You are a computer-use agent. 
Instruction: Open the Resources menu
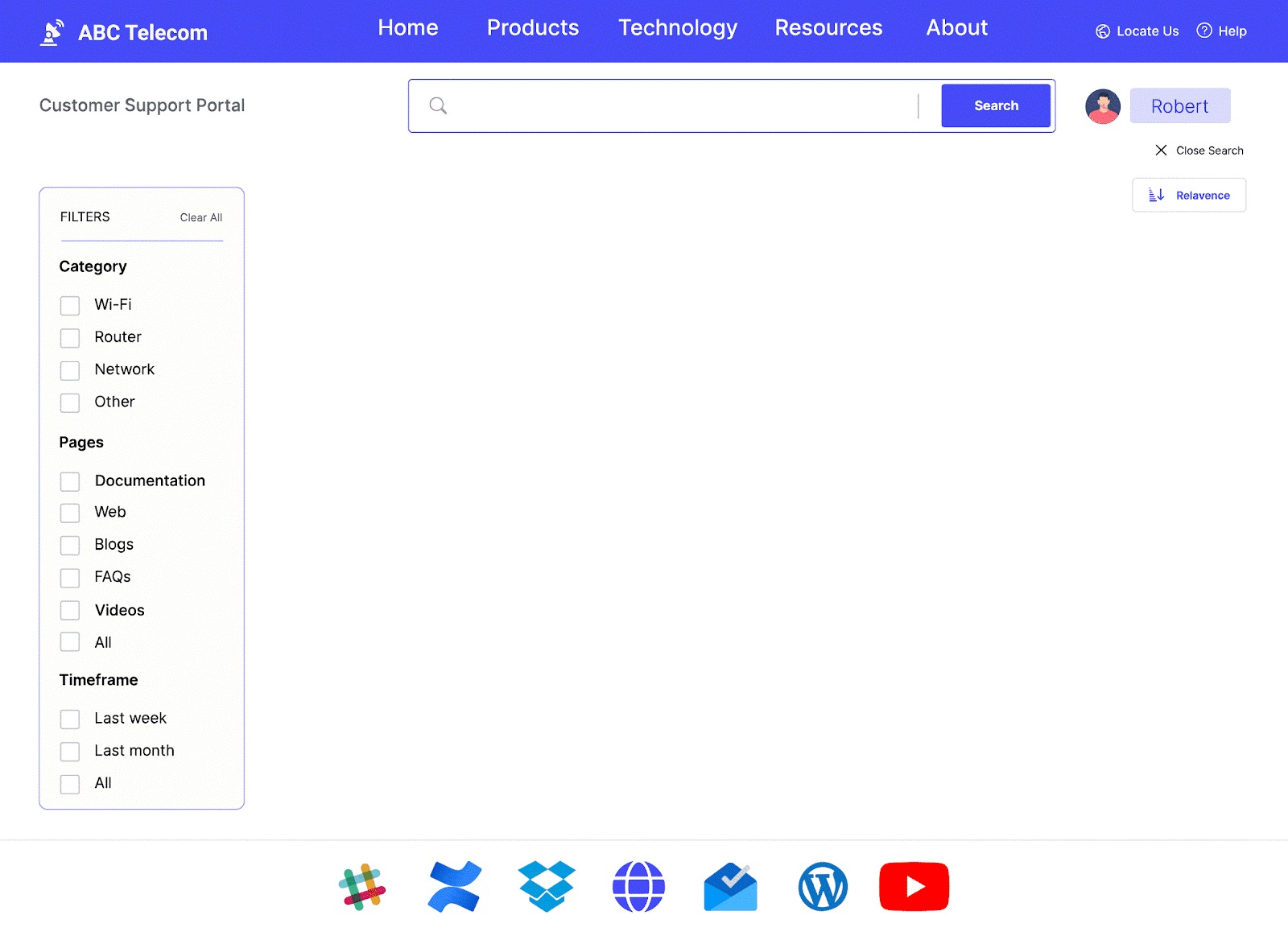click(x=828, y=27)
